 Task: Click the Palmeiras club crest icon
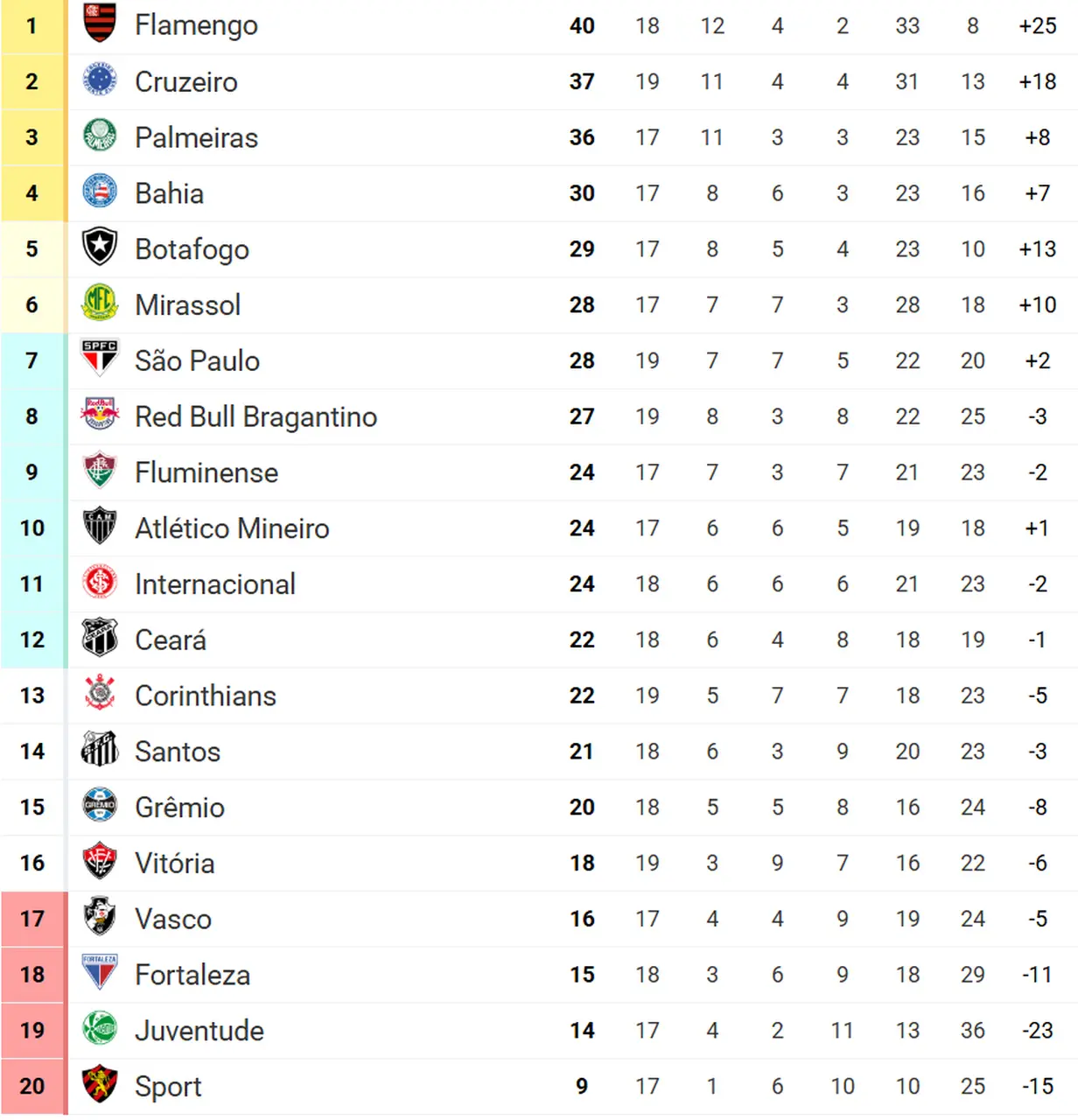(100, 136)
